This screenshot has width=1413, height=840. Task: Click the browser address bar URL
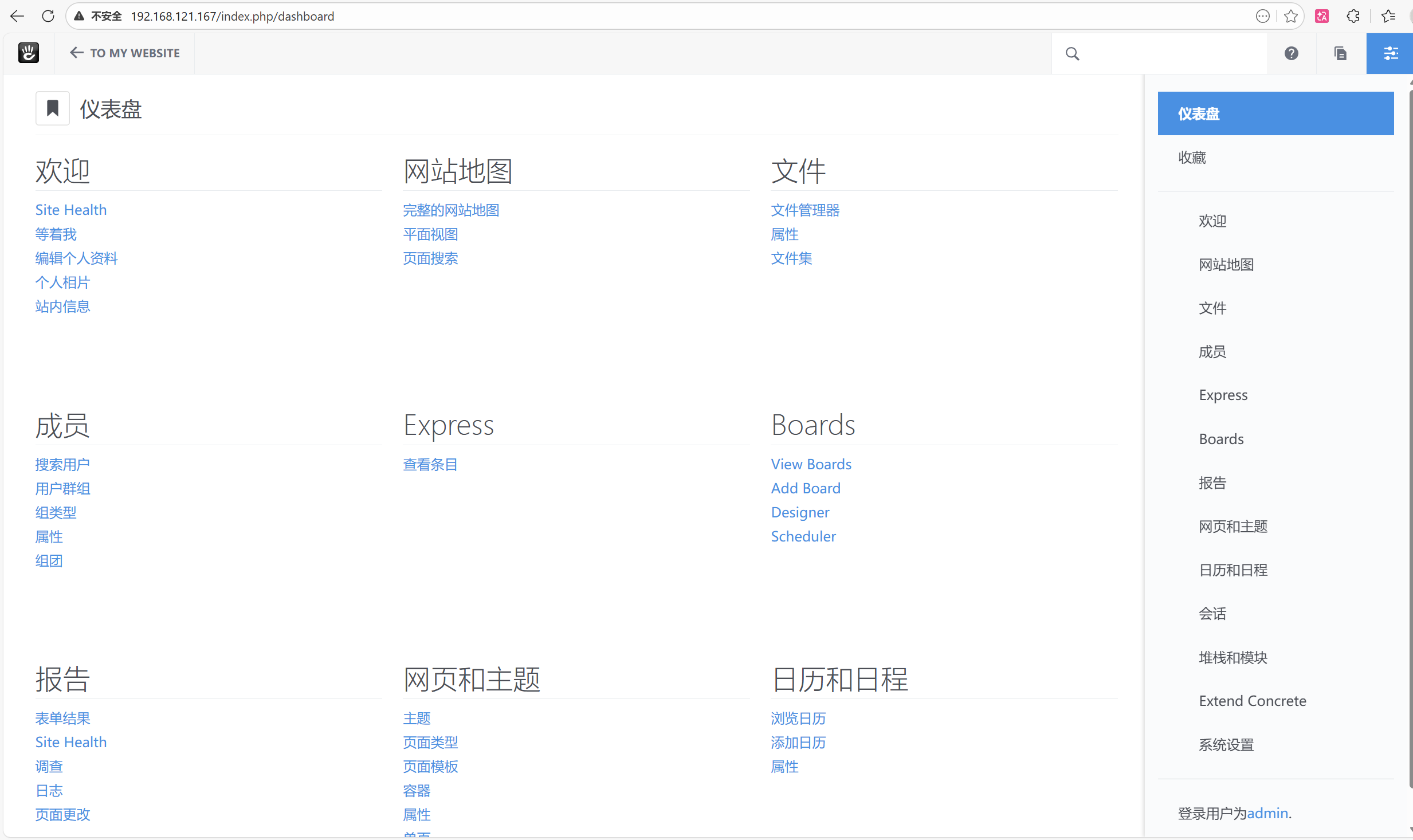232,16
